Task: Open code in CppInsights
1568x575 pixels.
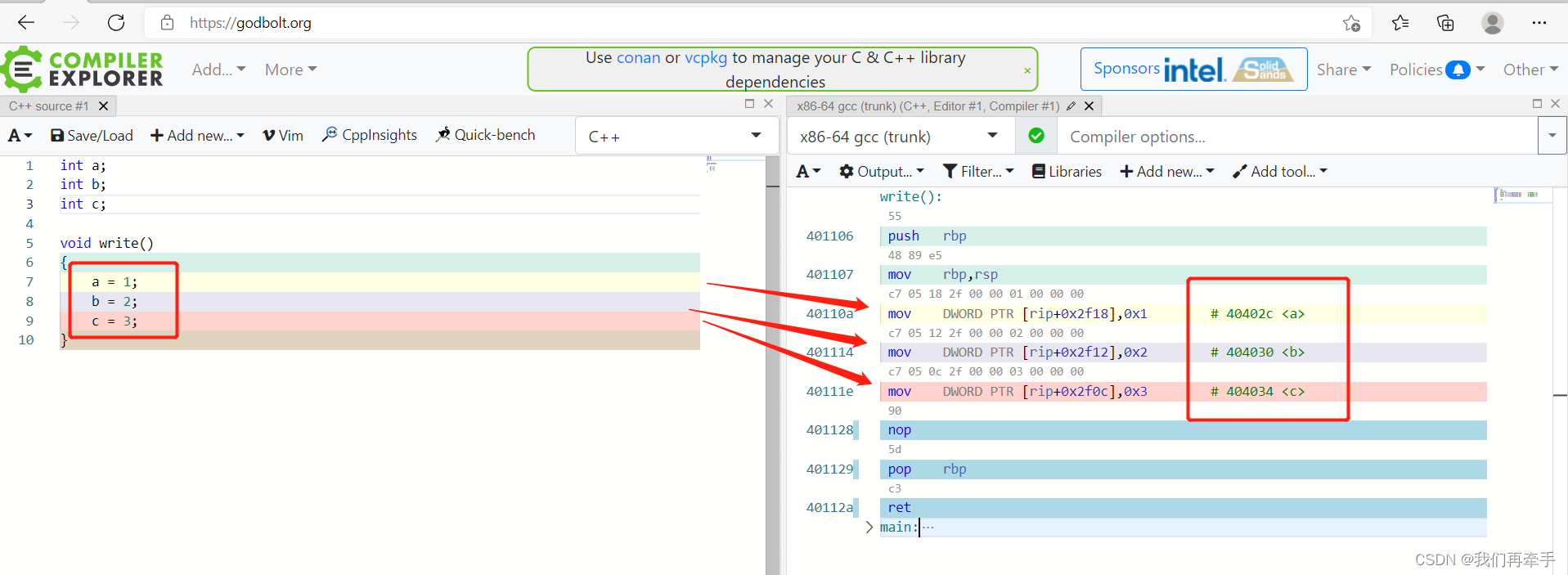Action: point(370,135)
